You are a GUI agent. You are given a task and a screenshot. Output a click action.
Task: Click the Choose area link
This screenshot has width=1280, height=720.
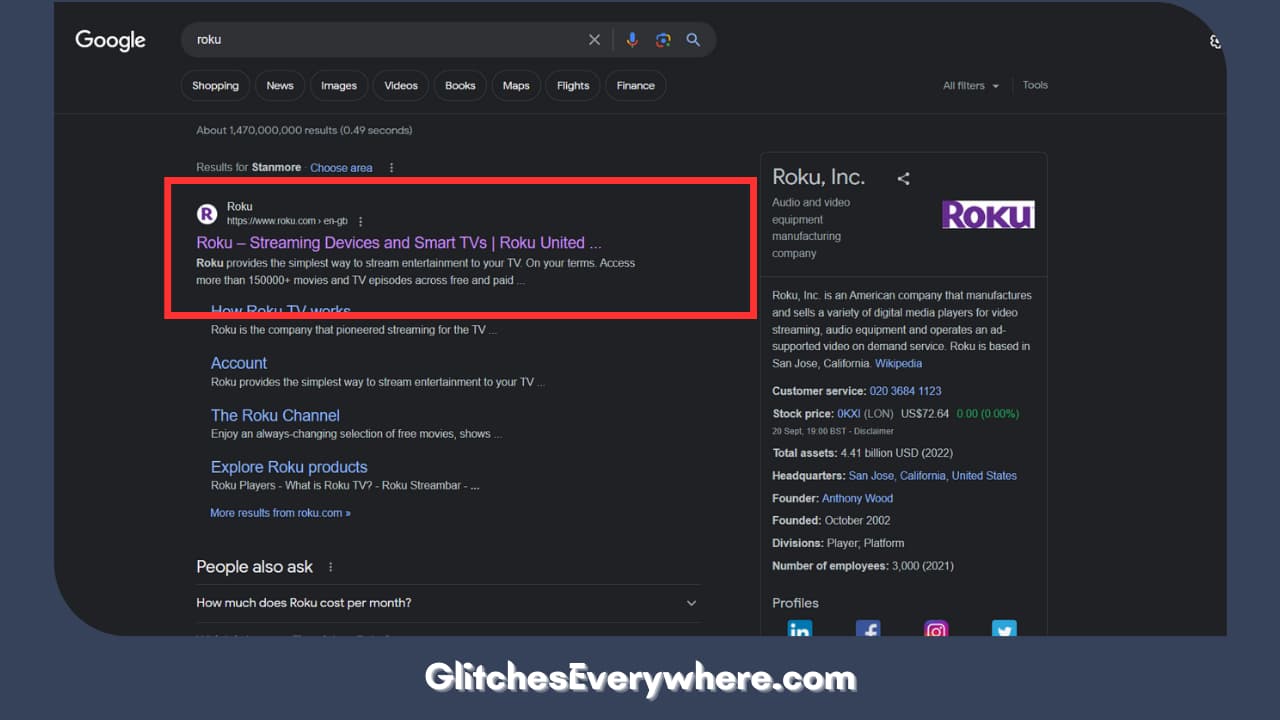pyautogui.click(x=341, y=168)
